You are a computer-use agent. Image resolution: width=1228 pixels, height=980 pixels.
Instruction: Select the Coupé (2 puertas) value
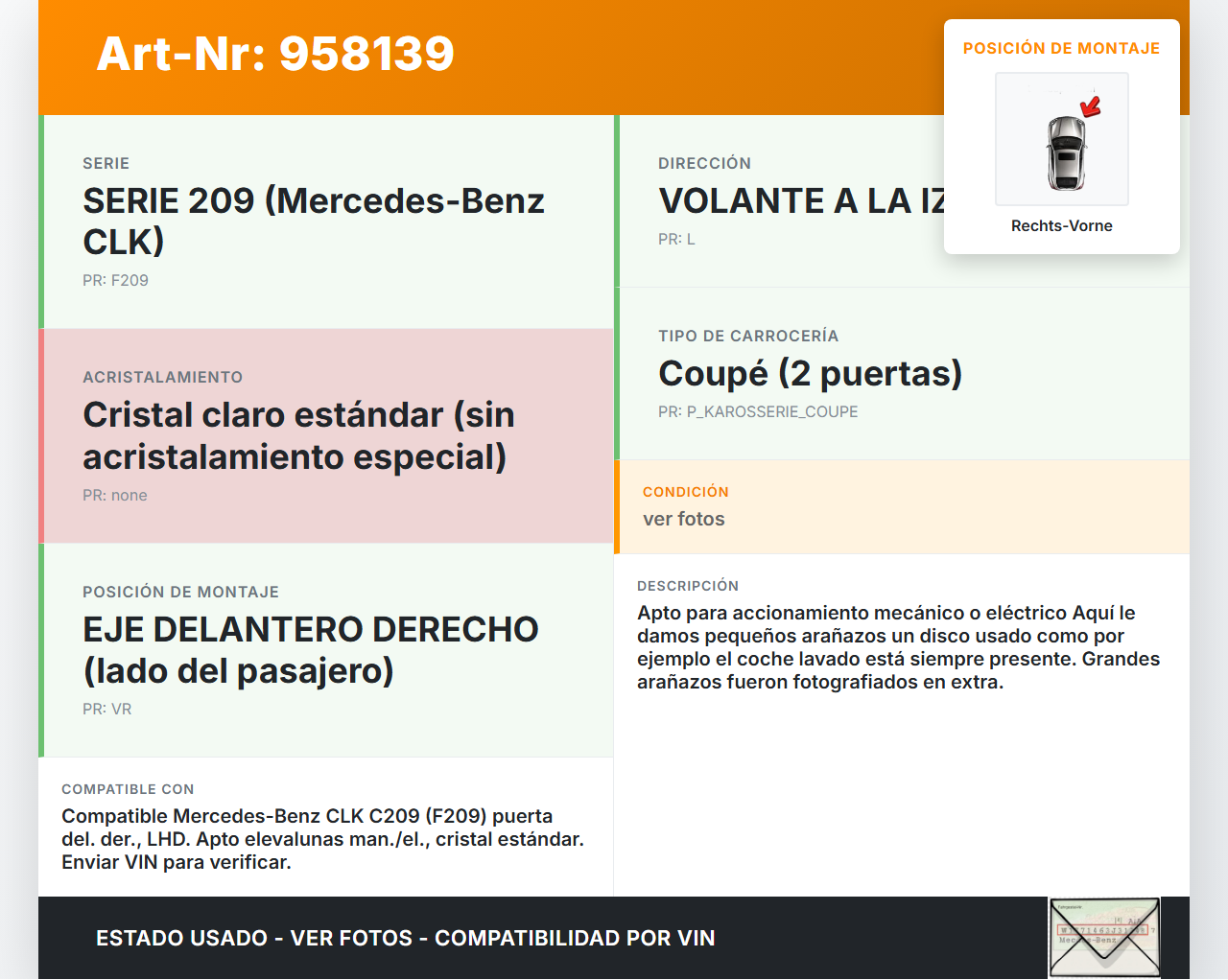pos(810,373)
